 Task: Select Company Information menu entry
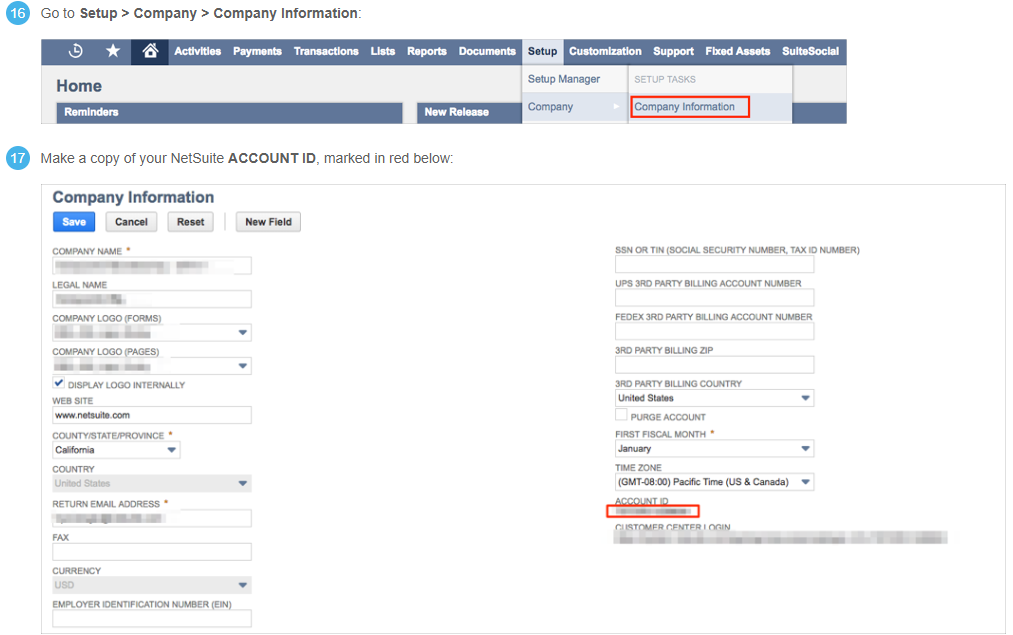point(685,107)
